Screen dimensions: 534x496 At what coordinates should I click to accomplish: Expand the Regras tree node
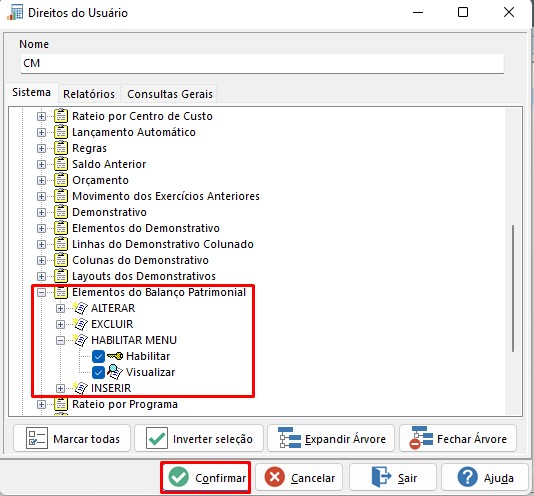41,149
